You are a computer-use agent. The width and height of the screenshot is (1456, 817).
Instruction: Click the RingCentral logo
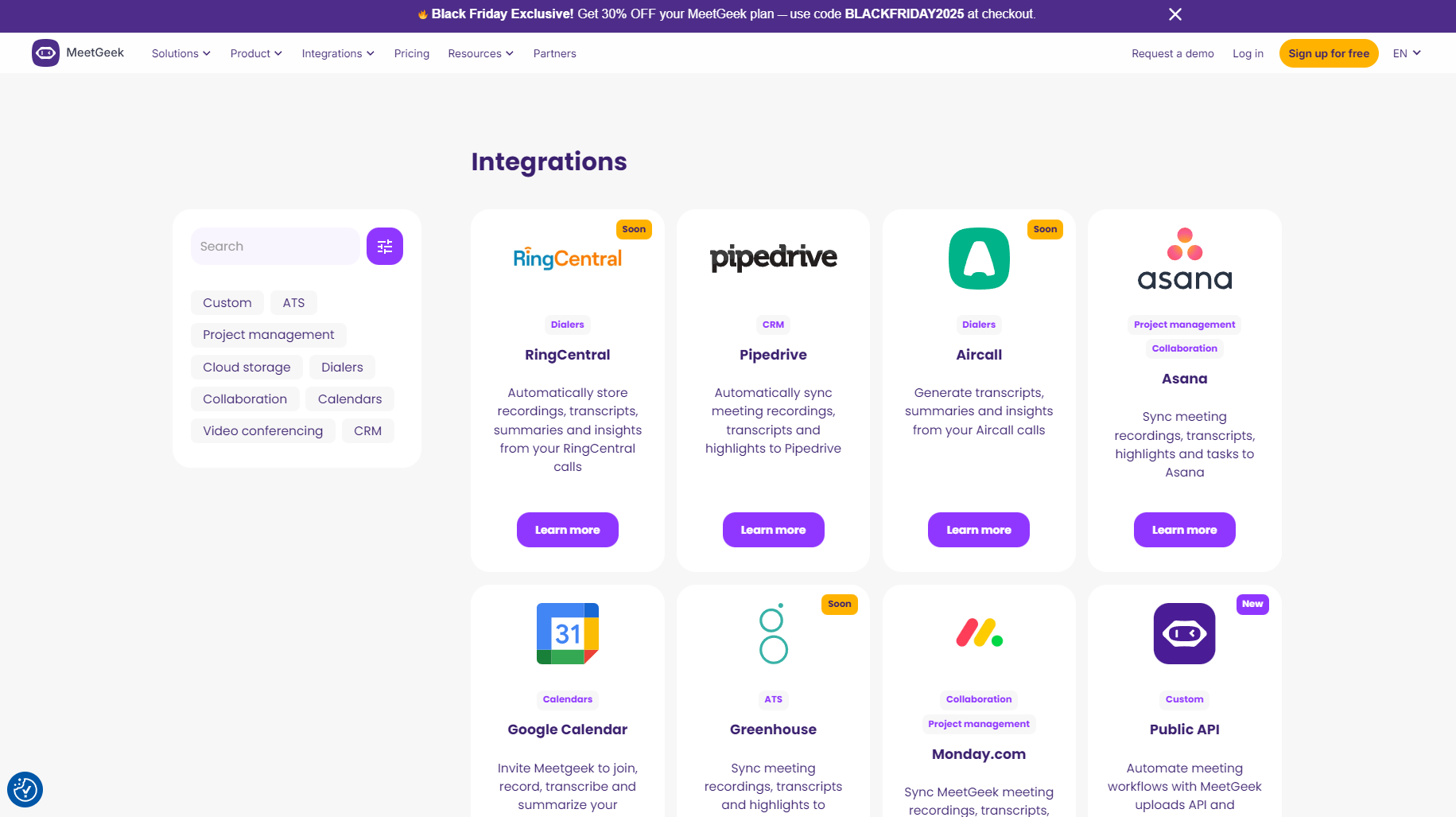[567, 259]
